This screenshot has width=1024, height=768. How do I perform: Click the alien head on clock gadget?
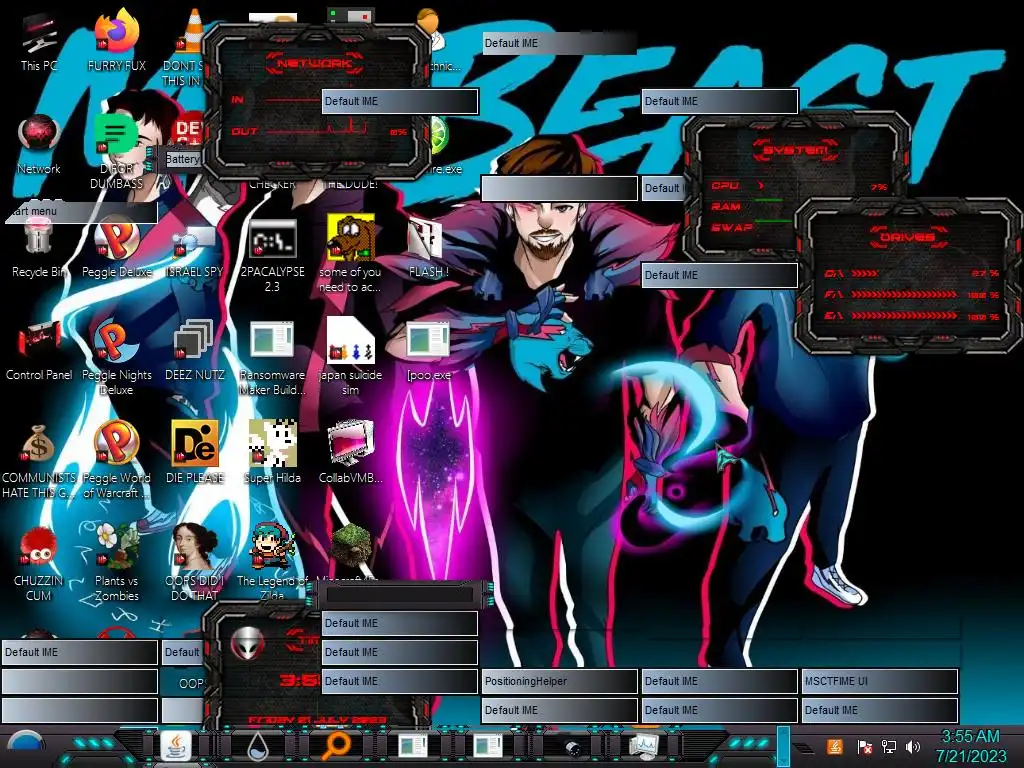coord(248,644)
